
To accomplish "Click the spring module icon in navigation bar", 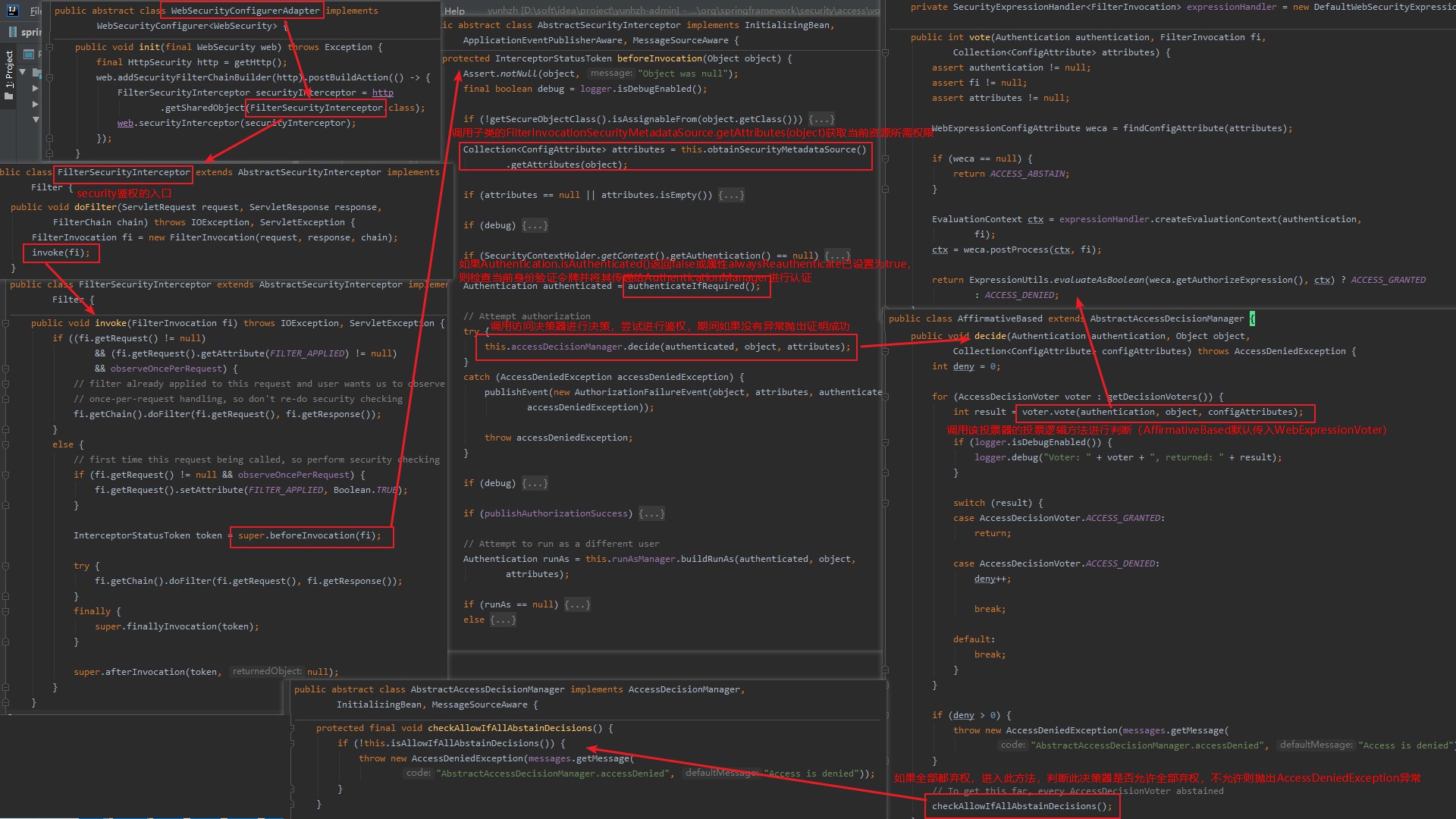I will pyautogui.click(x=13, y=32).
